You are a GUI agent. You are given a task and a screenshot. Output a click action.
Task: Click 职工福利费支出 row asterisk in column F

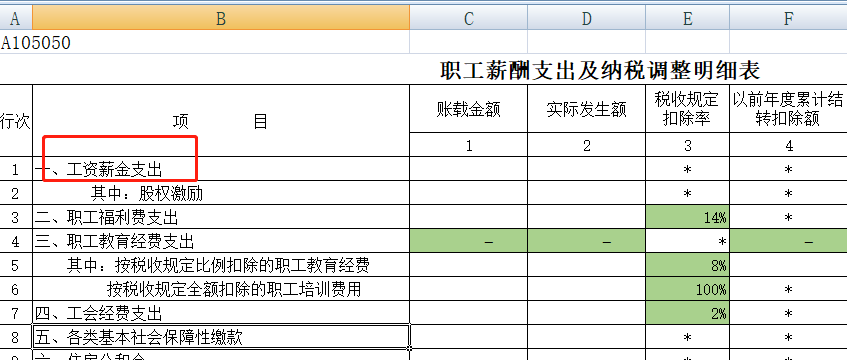point(788,217)
